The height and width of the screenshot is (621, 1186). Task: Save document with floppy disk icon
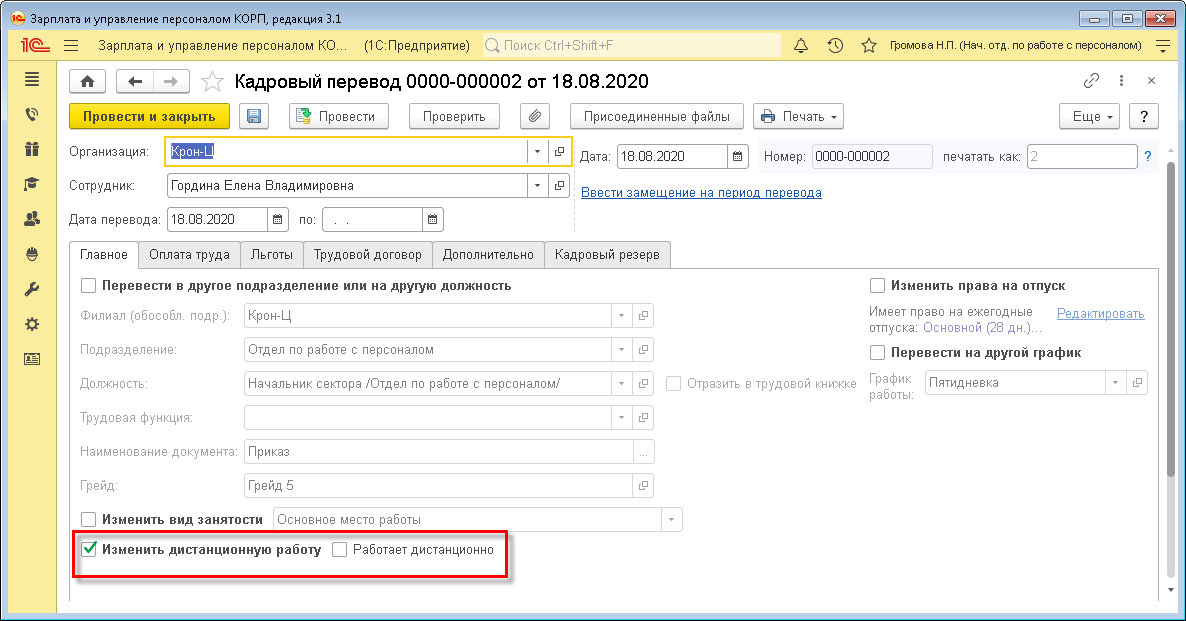[254, 116]
